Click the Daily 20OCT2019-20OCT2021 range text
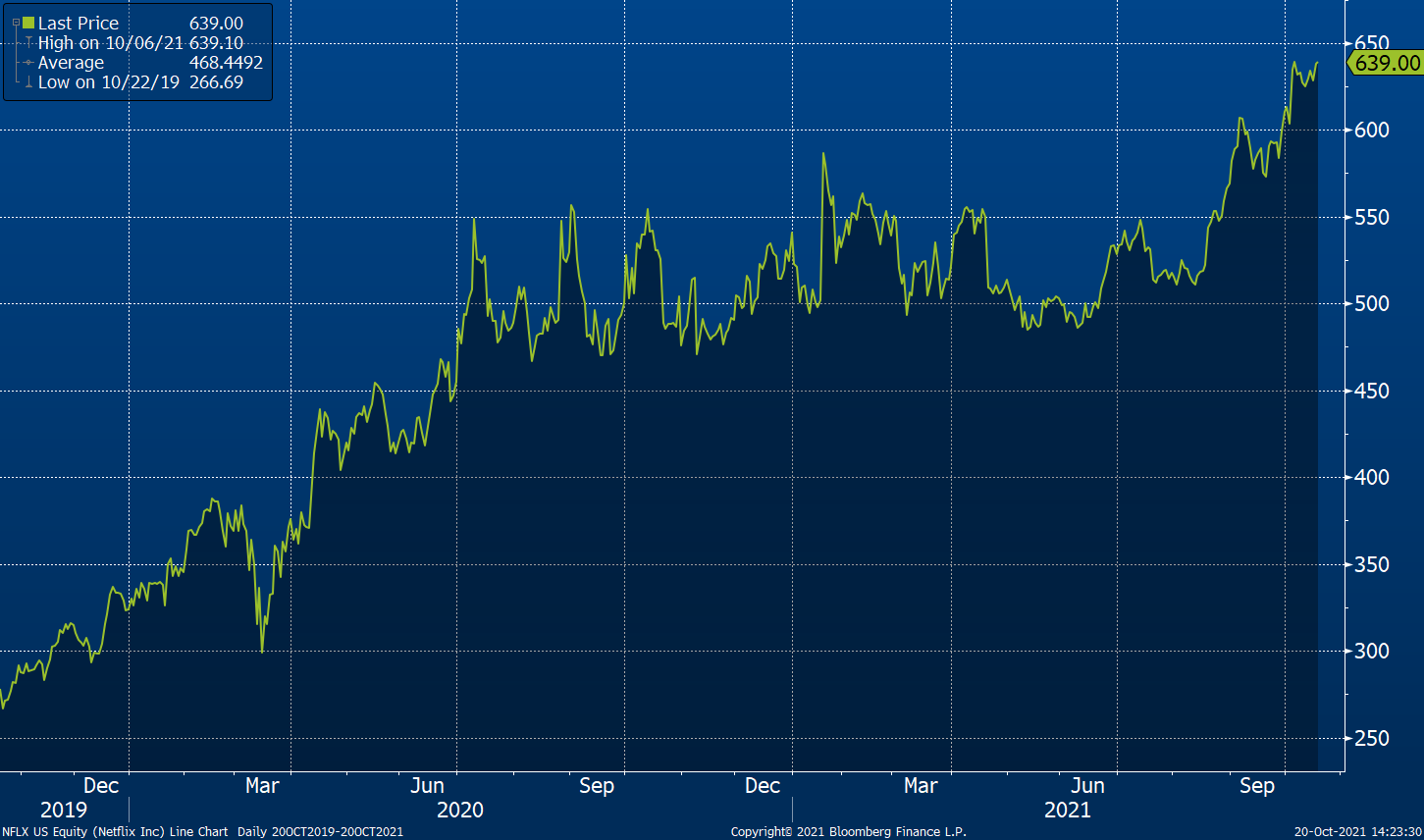This screenshot has height=840, width=1424. 320,832
